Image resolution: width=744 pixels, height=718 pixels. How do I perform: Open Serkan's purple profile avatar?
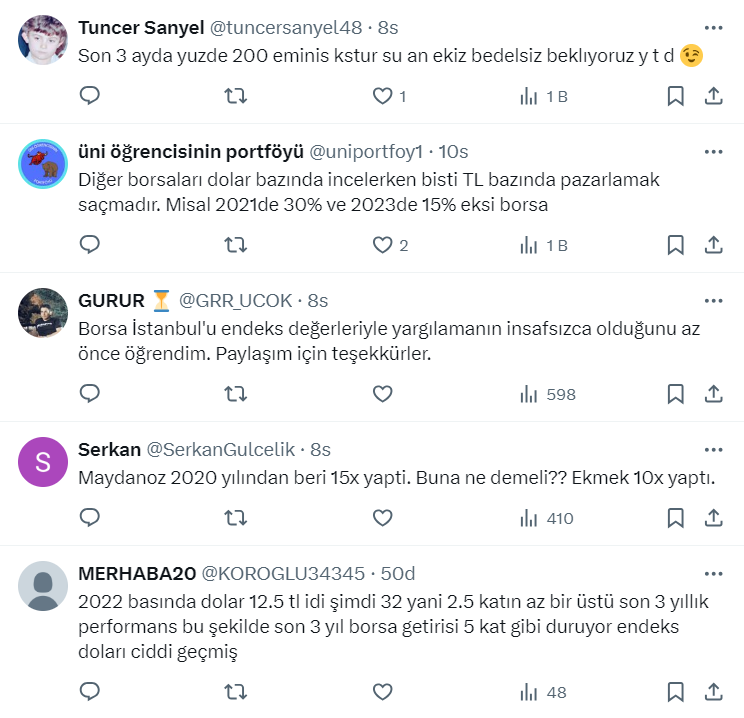click(43, 463)
